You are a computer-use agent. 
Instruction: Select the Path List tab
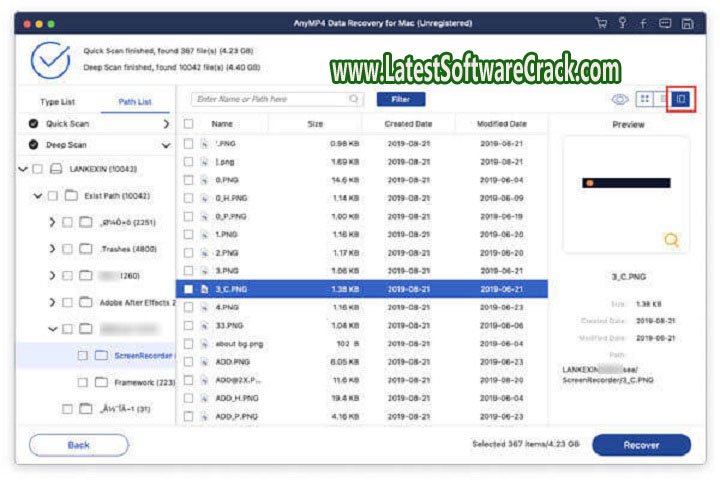135,102
